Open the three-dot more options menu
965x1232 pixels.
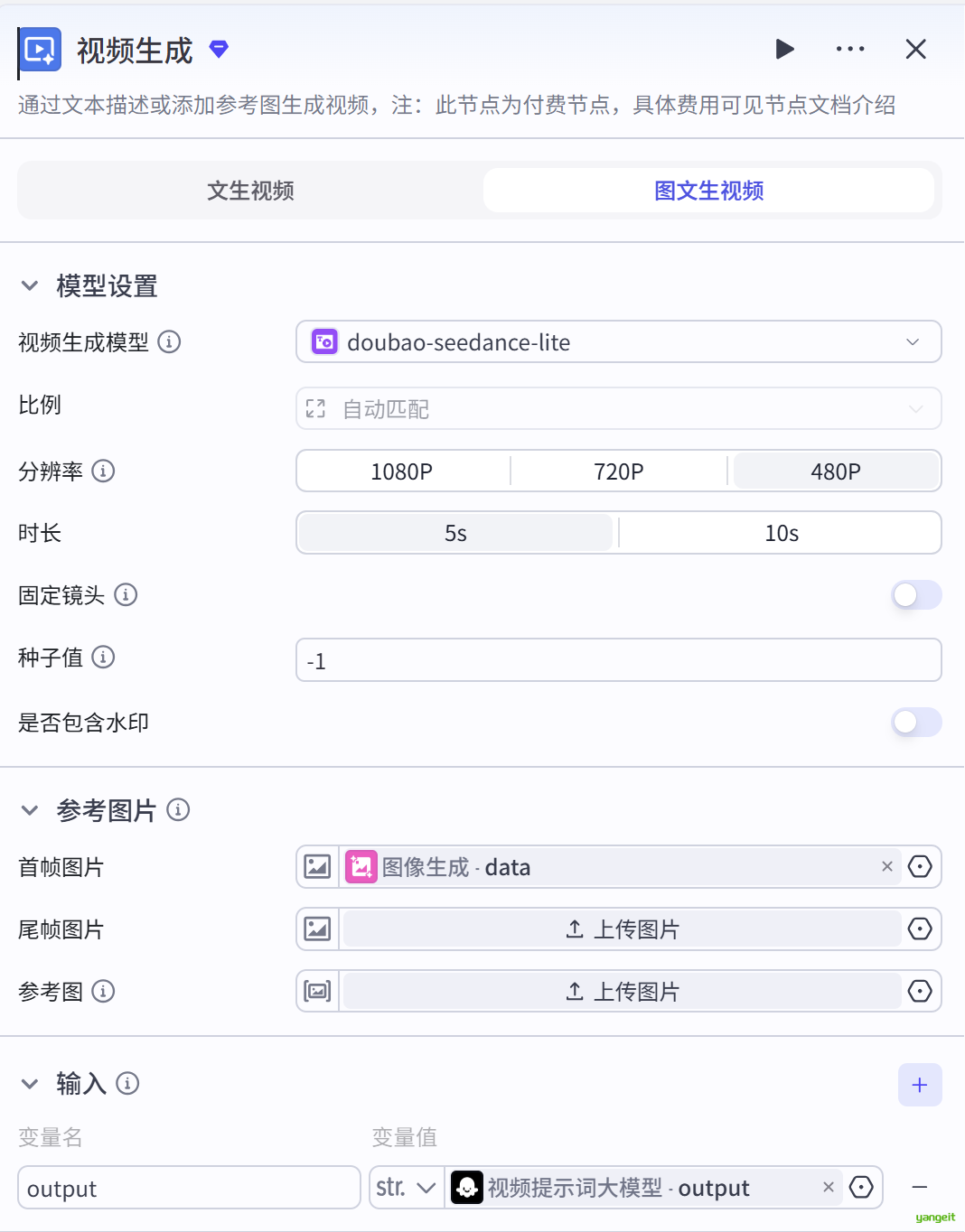[x=850, y=49]
